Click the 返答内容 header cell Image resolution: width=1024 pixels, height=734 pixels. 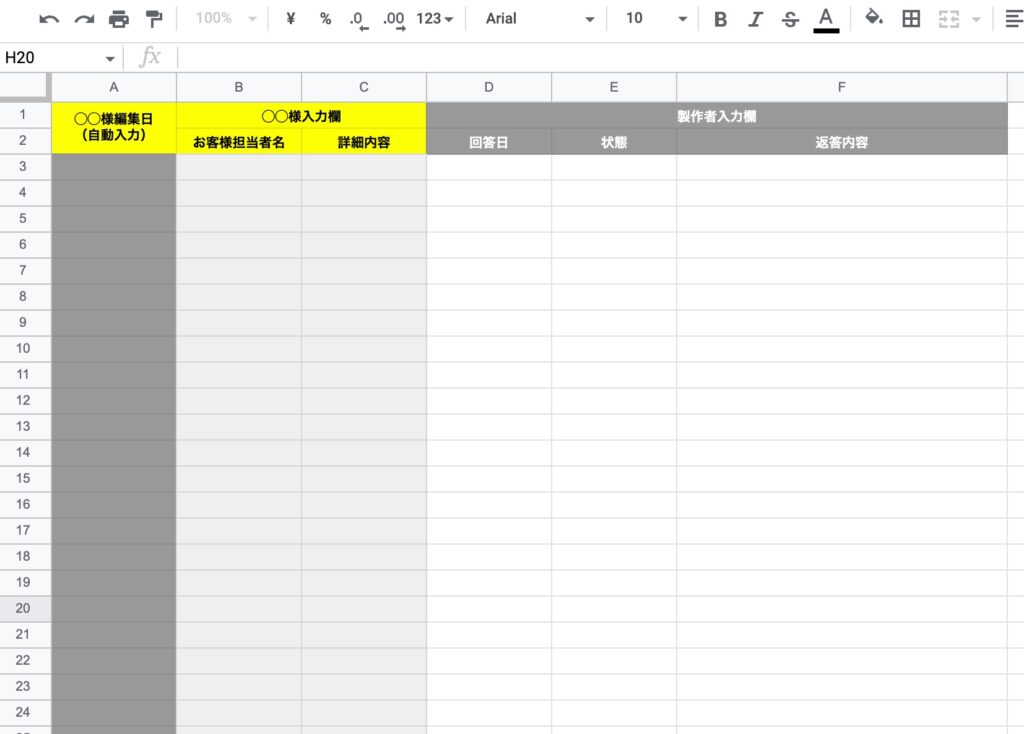click(842, 142)
